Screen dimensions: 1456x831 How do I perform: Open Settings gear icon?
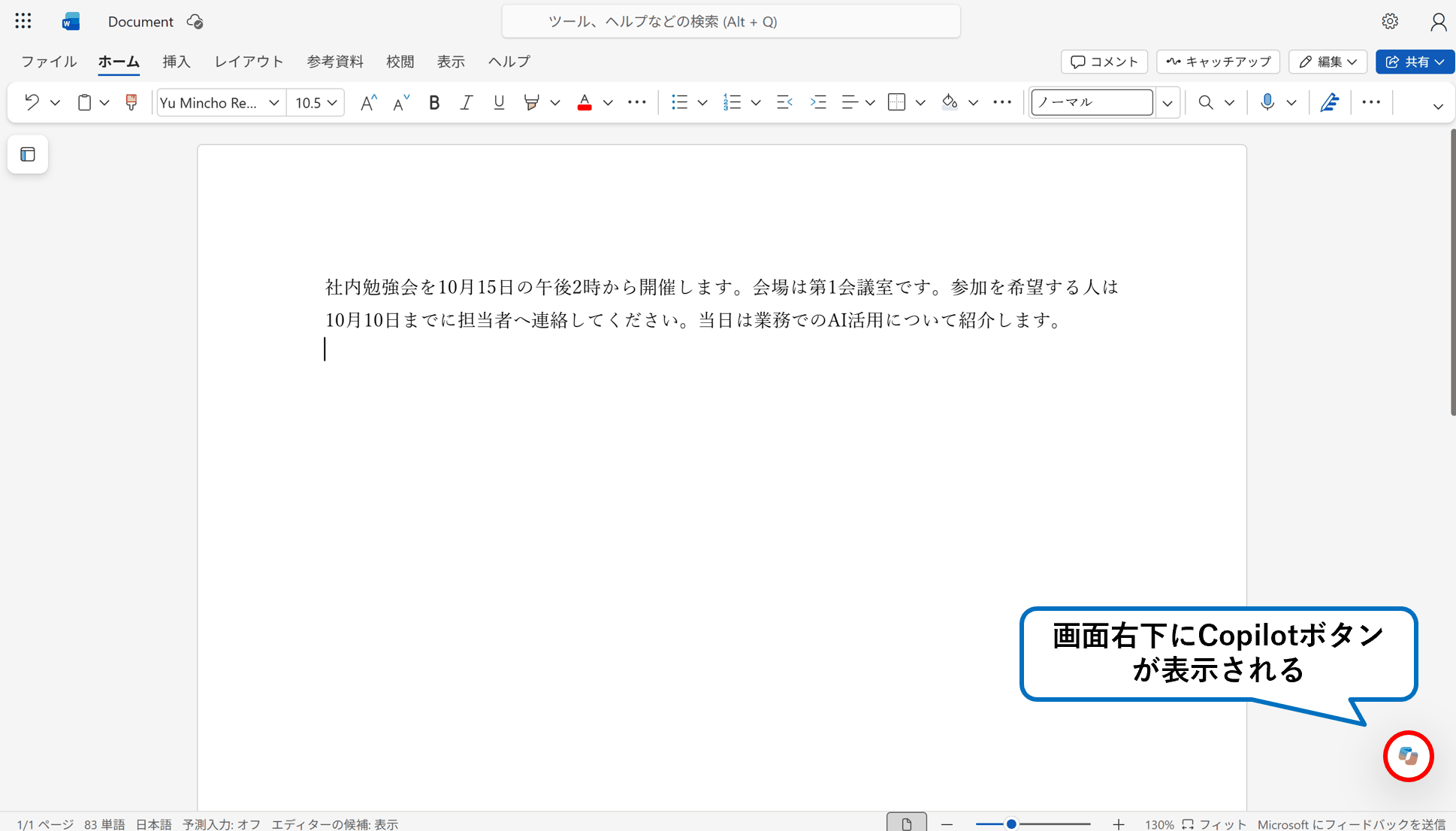click(x=1390, y=21)
